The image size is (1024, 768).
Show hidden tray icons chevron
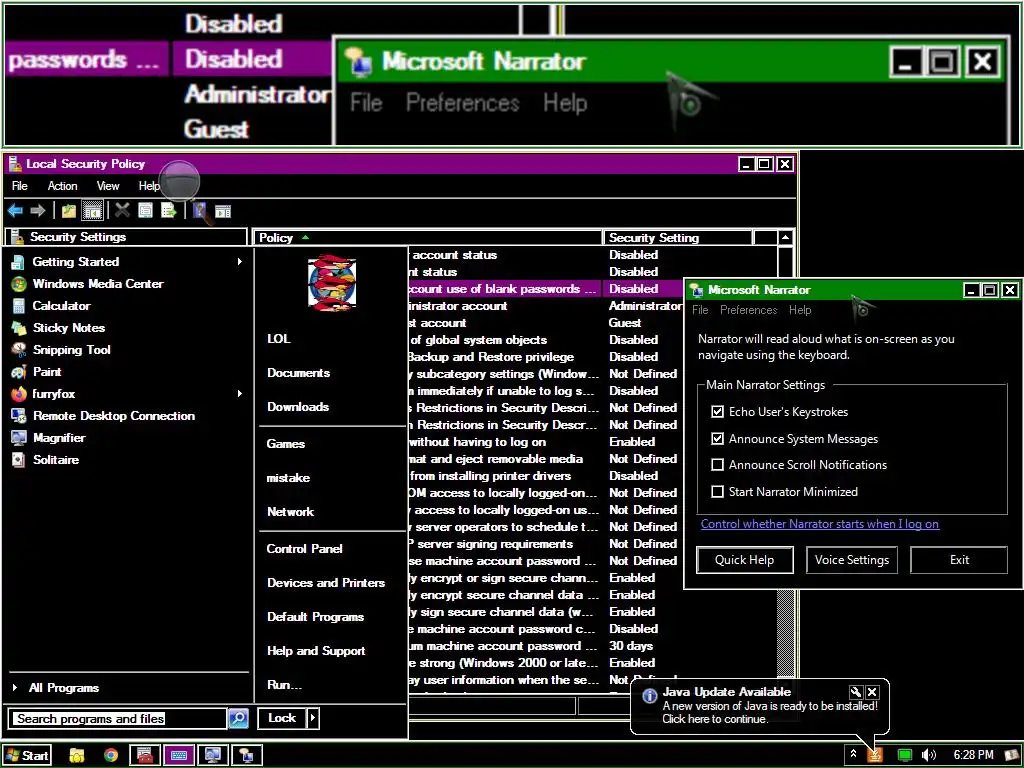852,755
